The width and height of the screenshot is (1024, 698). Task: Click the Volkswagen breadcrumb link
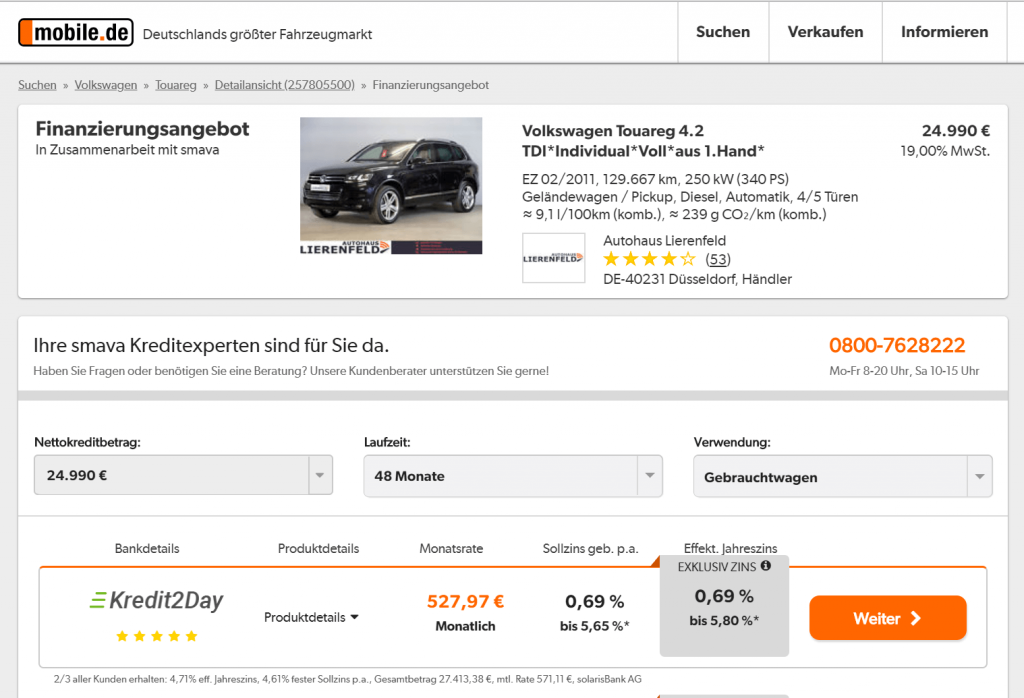click(x=105, y=85)
